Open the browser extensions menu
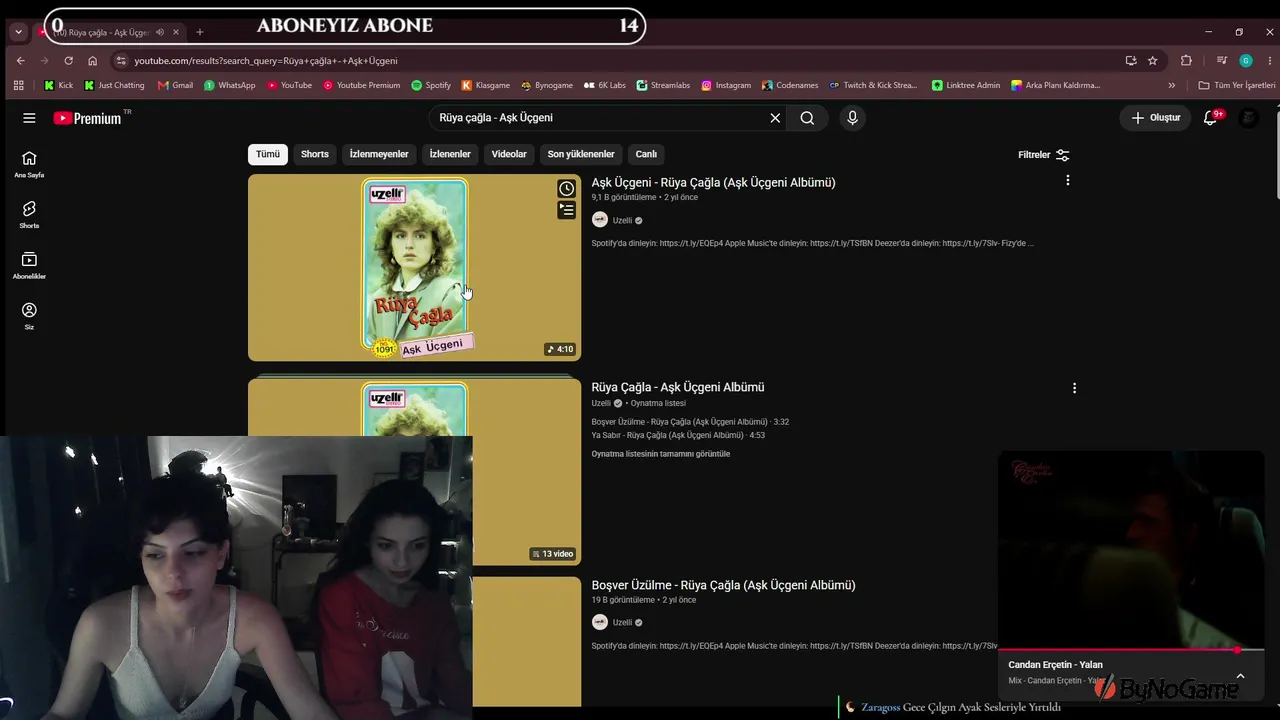Screen dimensions: 1280x720 (1186, 60)
